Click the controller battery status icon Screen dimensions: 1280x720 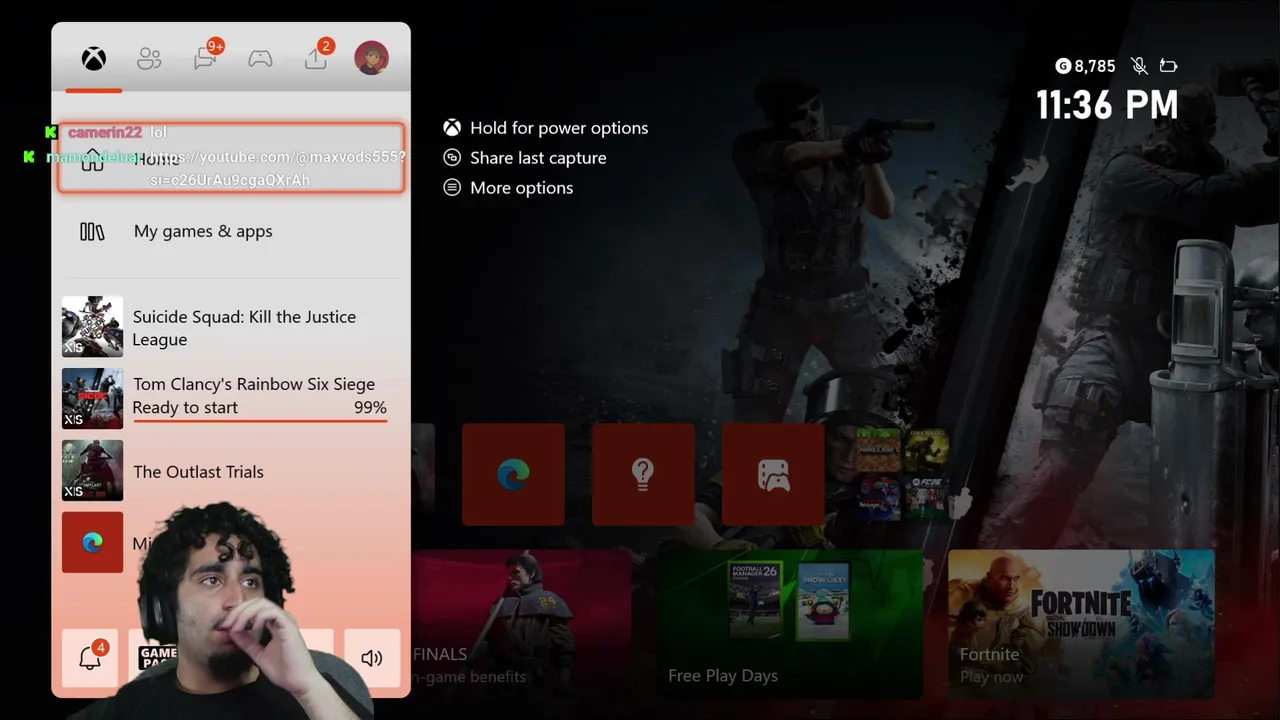[1168, 66]
